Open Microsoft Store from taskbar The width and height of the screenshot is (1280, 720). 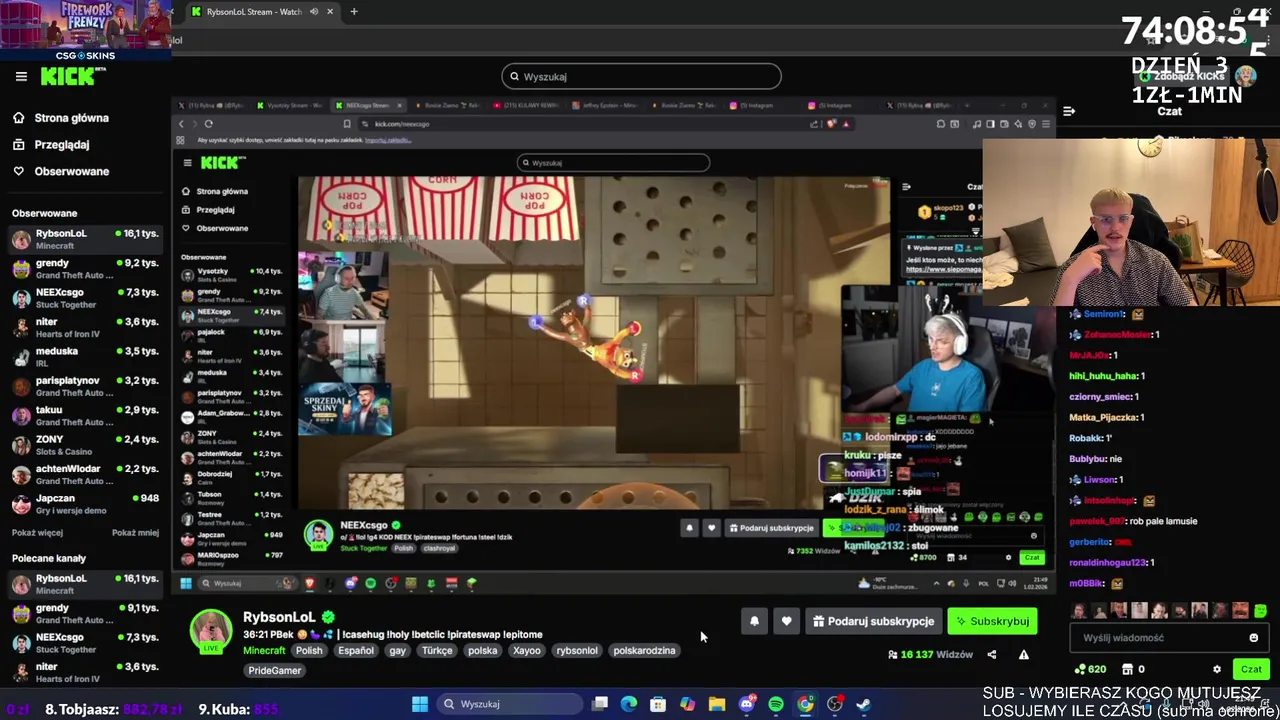coord(658,704)
